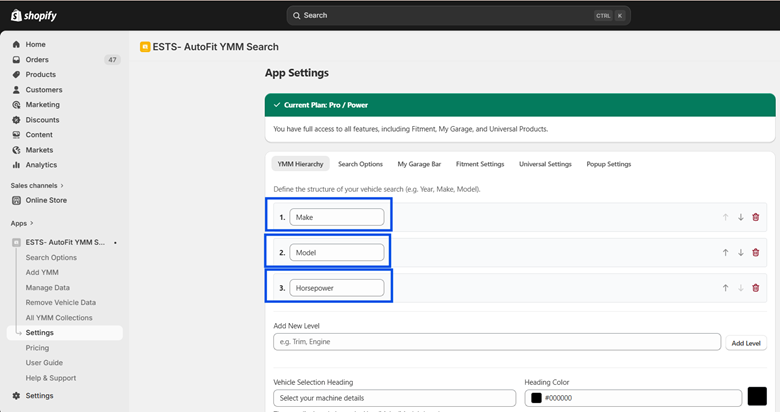Move the Model level up

[725, 253]
